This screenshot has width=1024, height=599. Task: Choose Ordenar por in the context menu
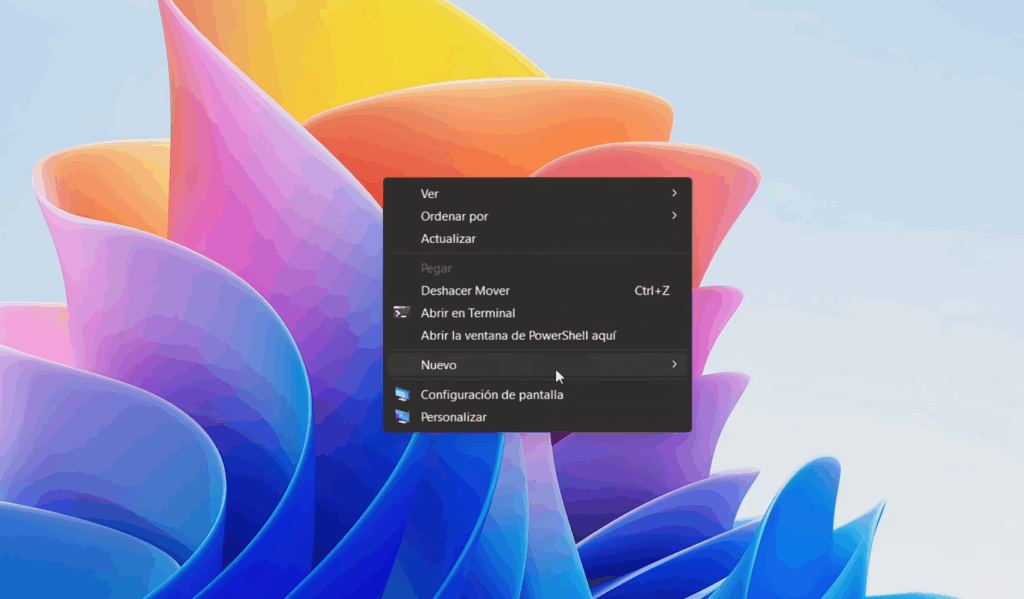454,216
